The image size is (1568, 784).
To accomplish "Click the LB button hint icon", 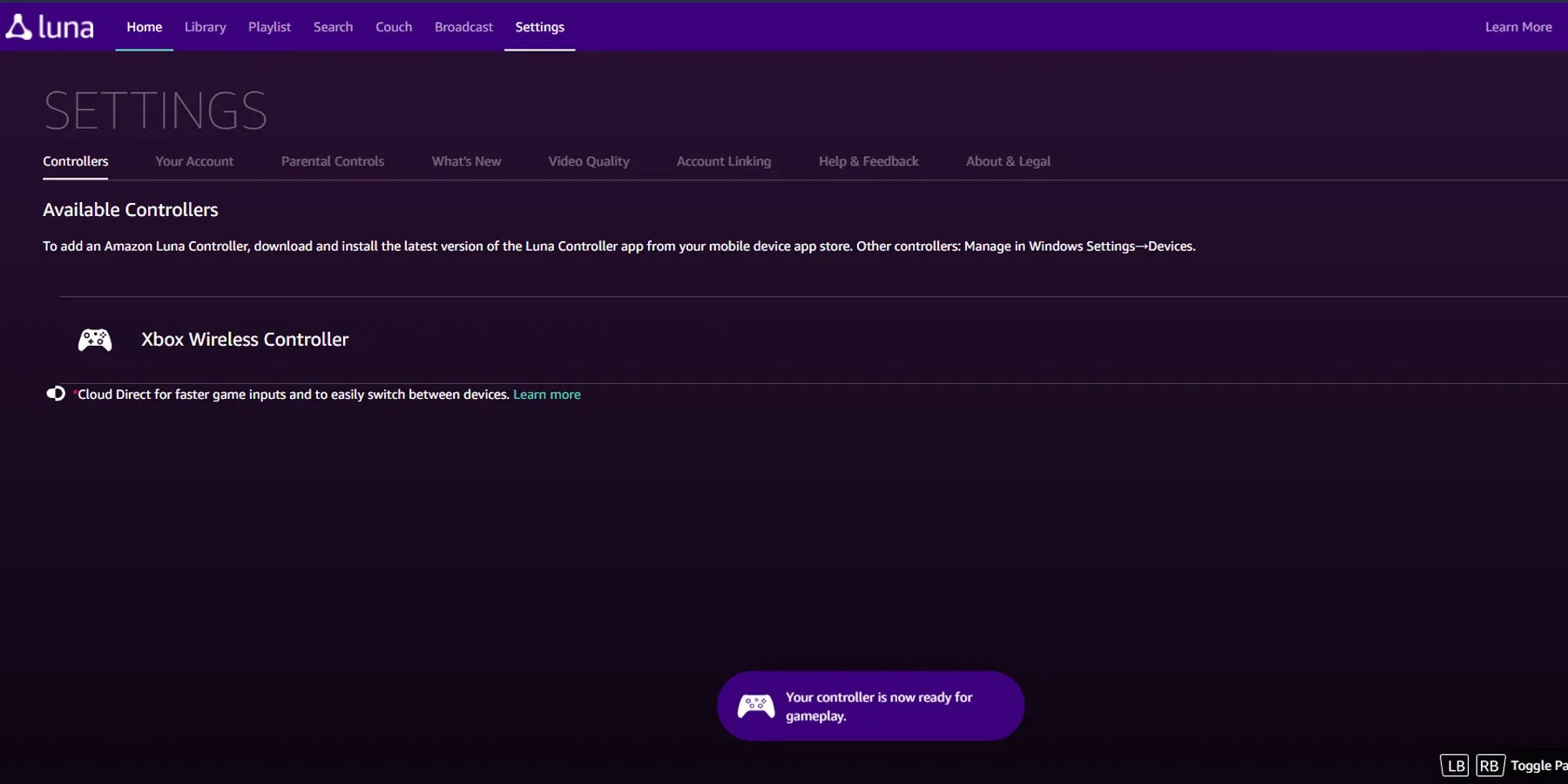I will (1455, 766).
